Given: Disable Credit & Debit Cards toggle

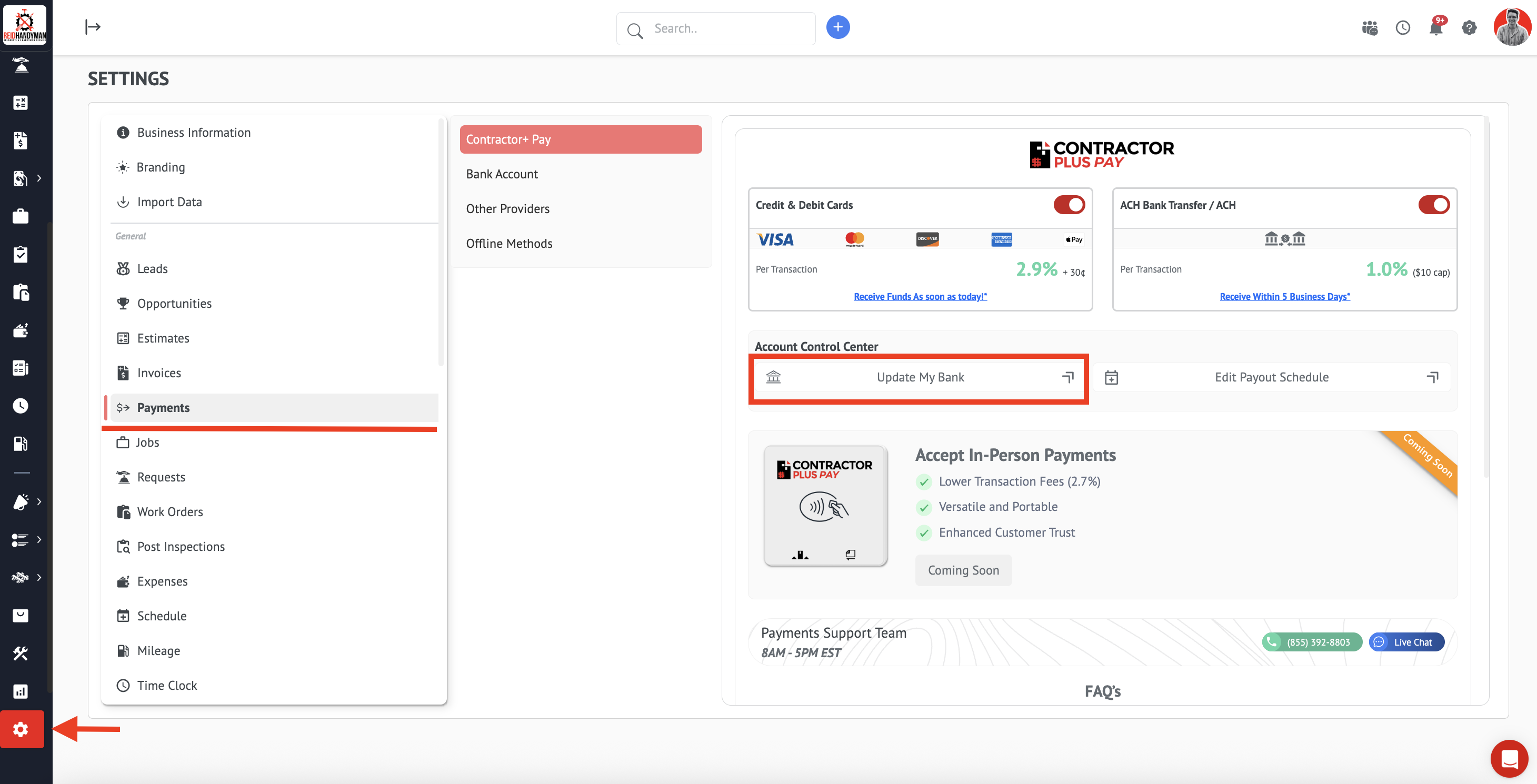Looking at the screenshot, I should pos(1069,205).
